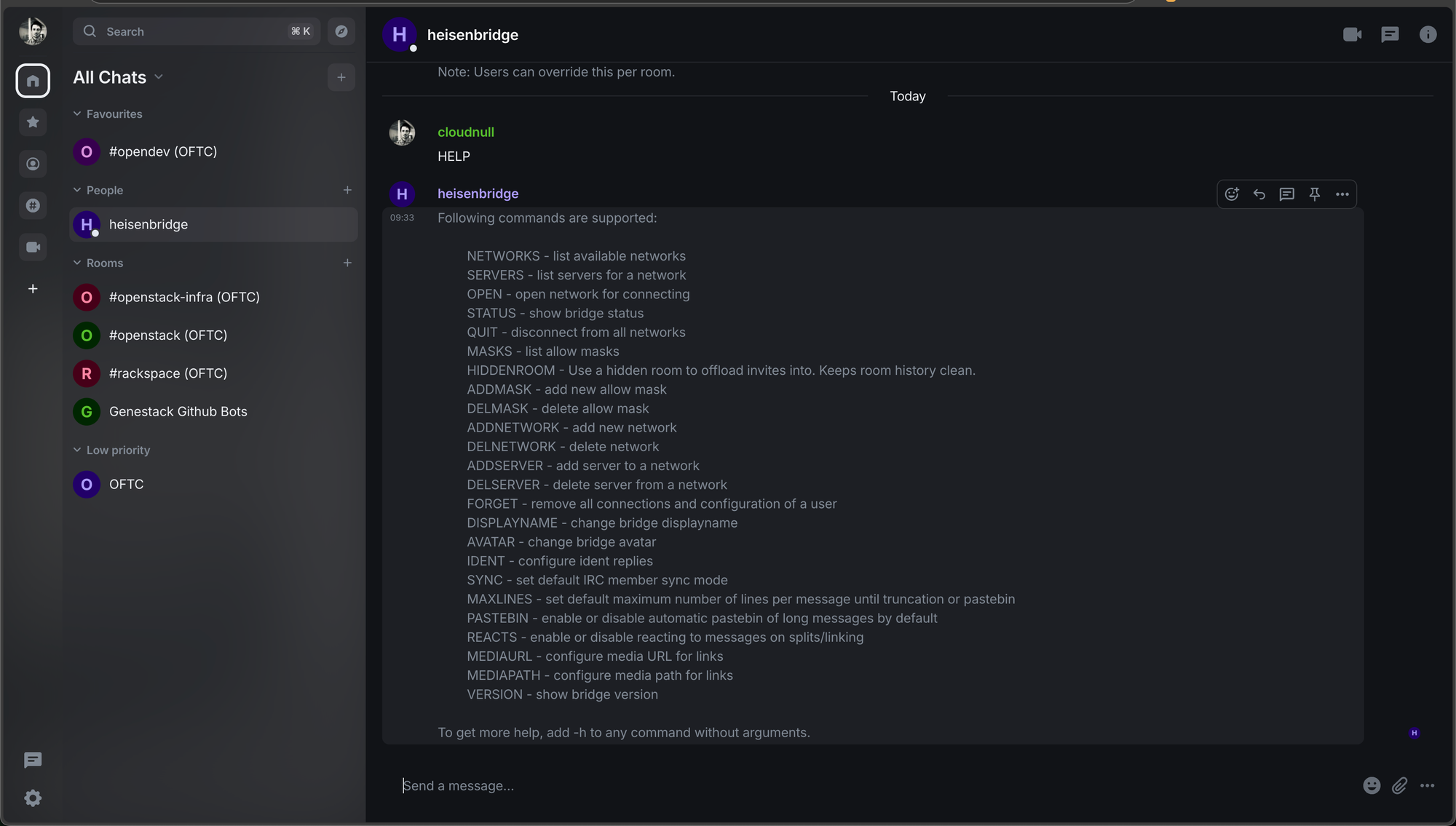
Task: Click the cloudnull sender name
Action: pyautogui.click(x=466, y=132)
